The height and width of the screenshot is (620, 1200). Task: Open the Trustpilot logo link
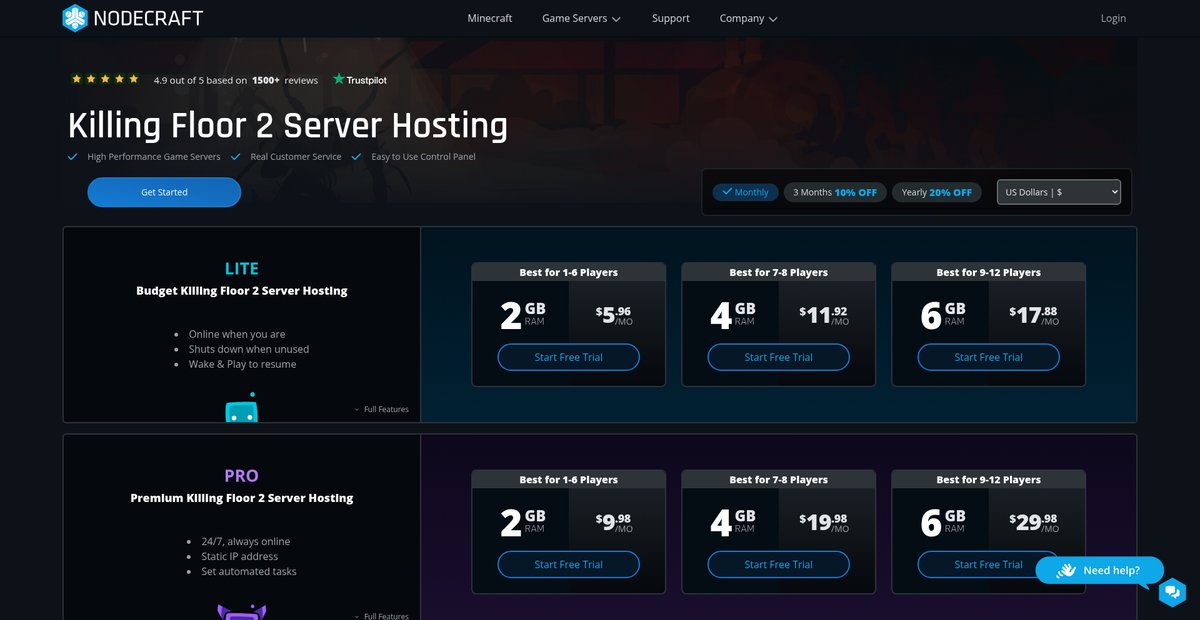[x=360, y=80]
